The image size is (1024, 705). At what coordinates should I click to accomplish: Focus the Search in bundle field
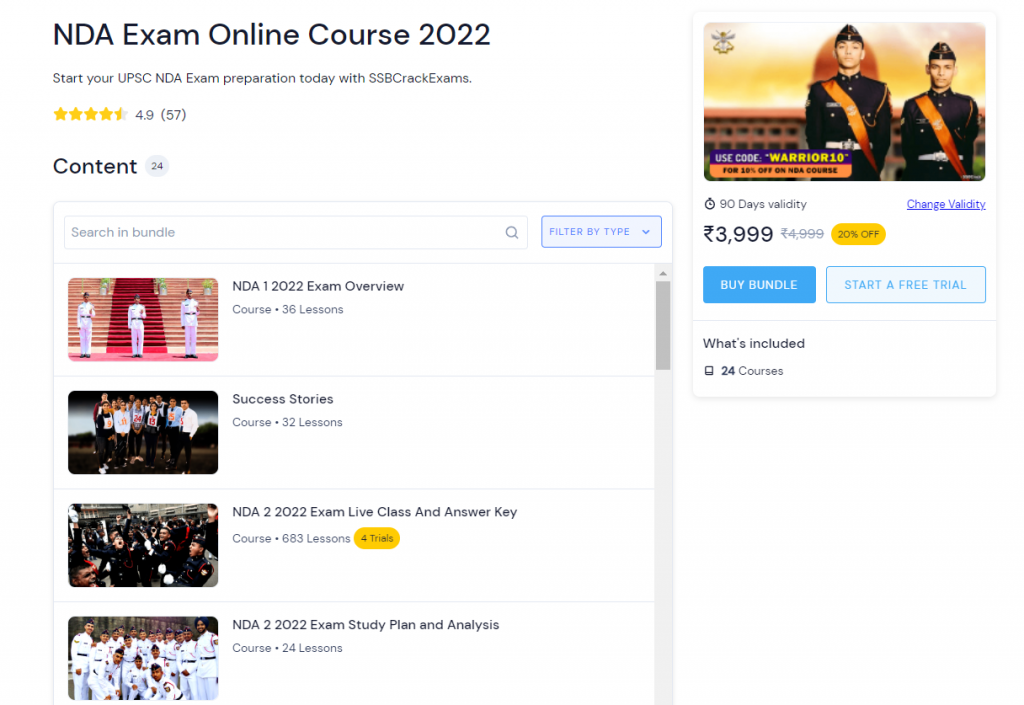[x=295, y=232]
